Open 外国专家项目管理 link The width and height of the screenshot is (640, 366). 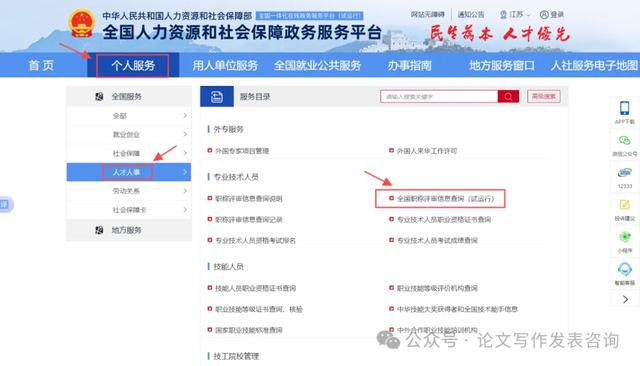[242, 151]
